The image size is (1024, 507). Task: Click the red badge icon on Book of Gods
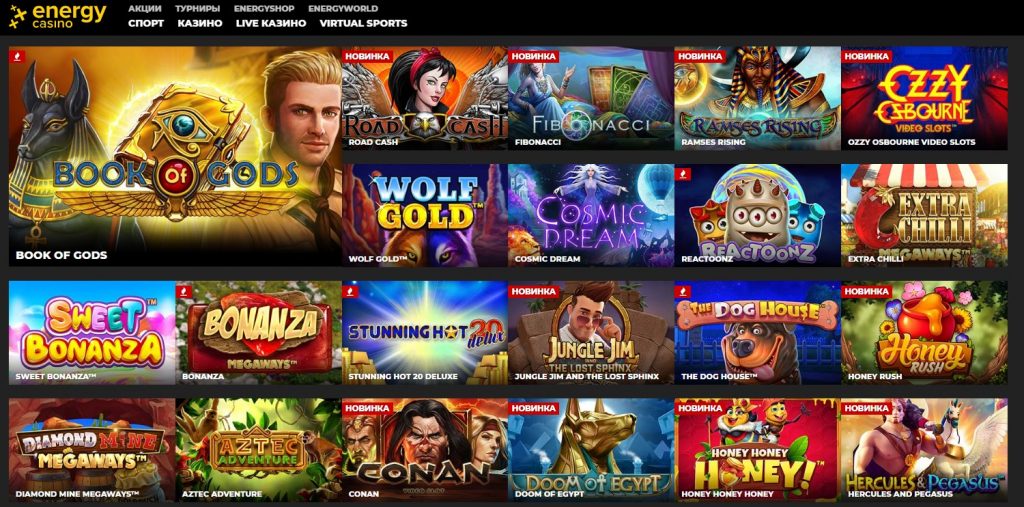click(x=18, y=56)
